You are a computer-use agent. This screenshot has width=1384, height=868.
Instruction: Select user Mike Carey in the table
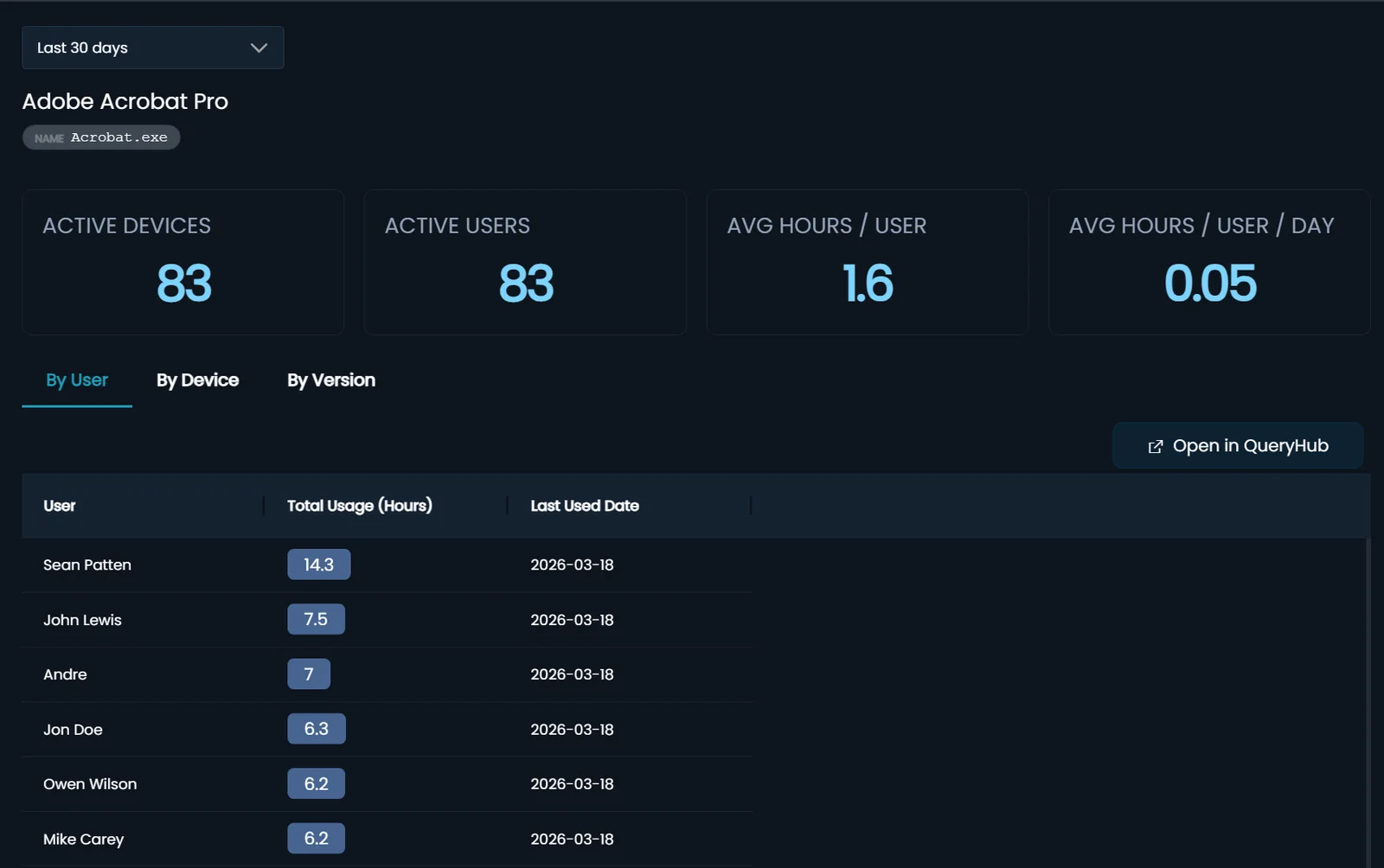(x=83, y=839)
